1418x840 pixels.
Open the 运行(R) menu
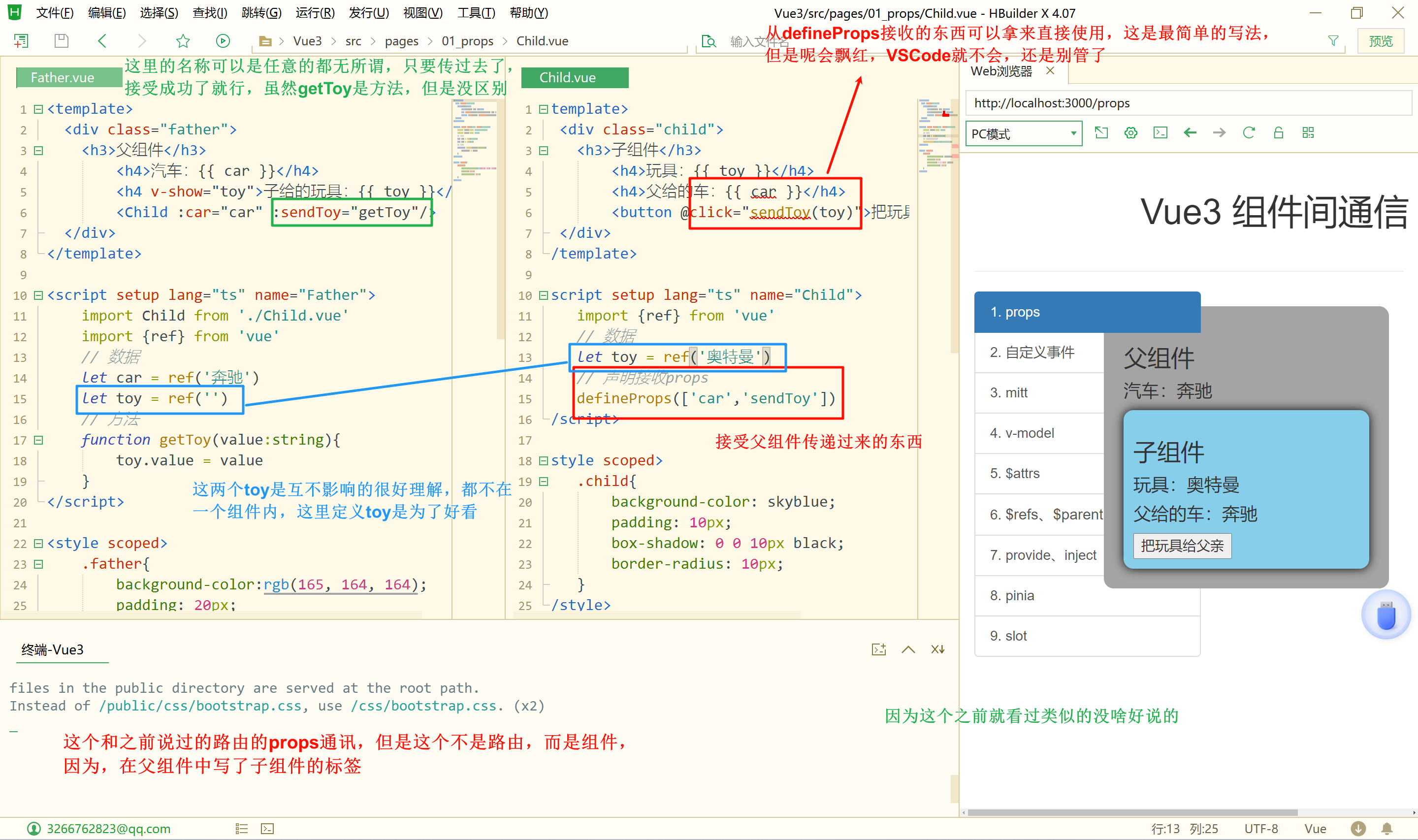click(x=315, y=12)
